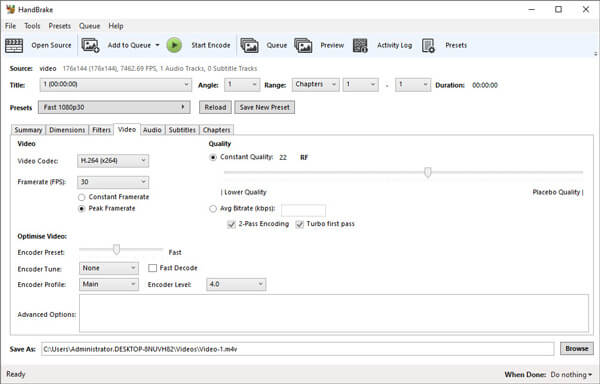The image size is (600, 384).
Task: Click the Add to Queue picture icon
Action: pos(90,45)
